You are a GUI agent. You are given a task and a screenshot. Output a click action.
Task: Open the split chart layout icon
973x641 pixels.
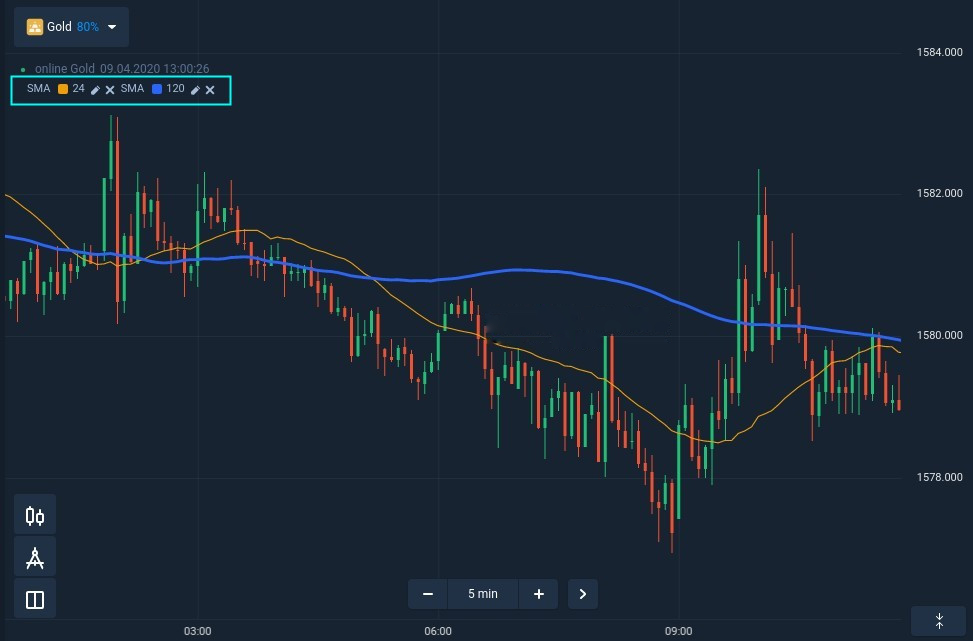35,599
